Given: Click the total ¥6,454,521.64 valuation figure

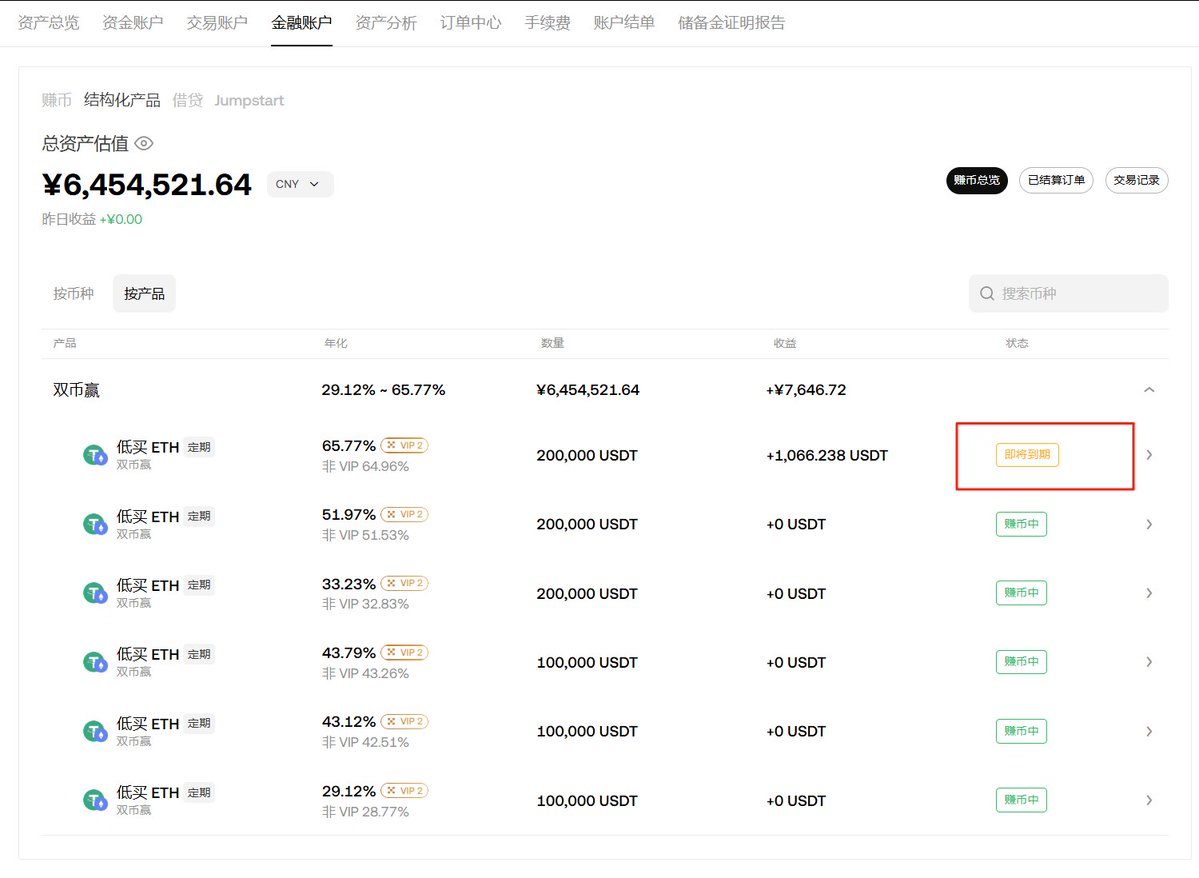Looking at the screenshot, I should [x=147, y=185].
